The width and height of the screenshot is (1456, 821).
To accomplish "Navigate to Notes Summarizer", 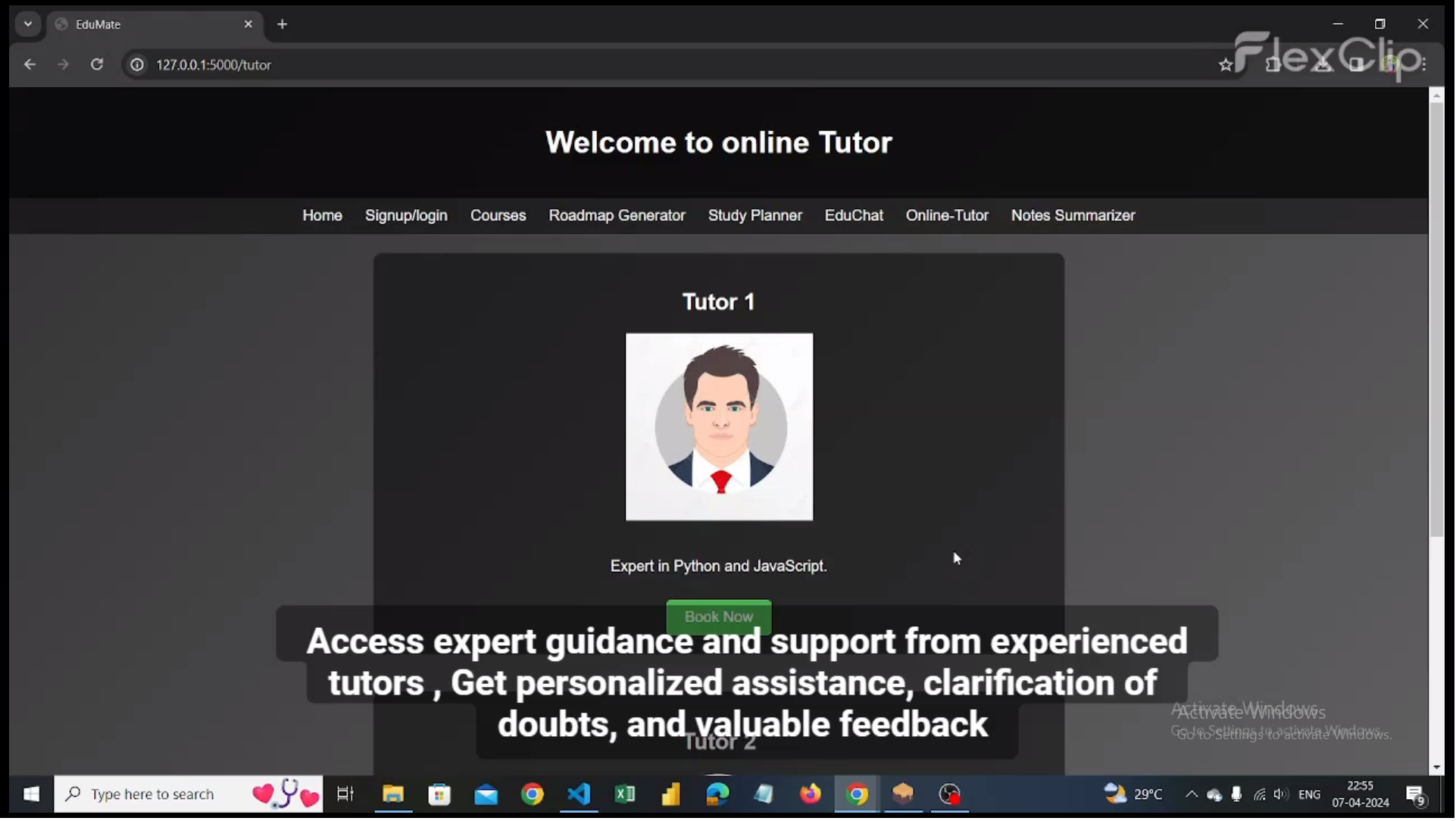I will coord(1074,216).
